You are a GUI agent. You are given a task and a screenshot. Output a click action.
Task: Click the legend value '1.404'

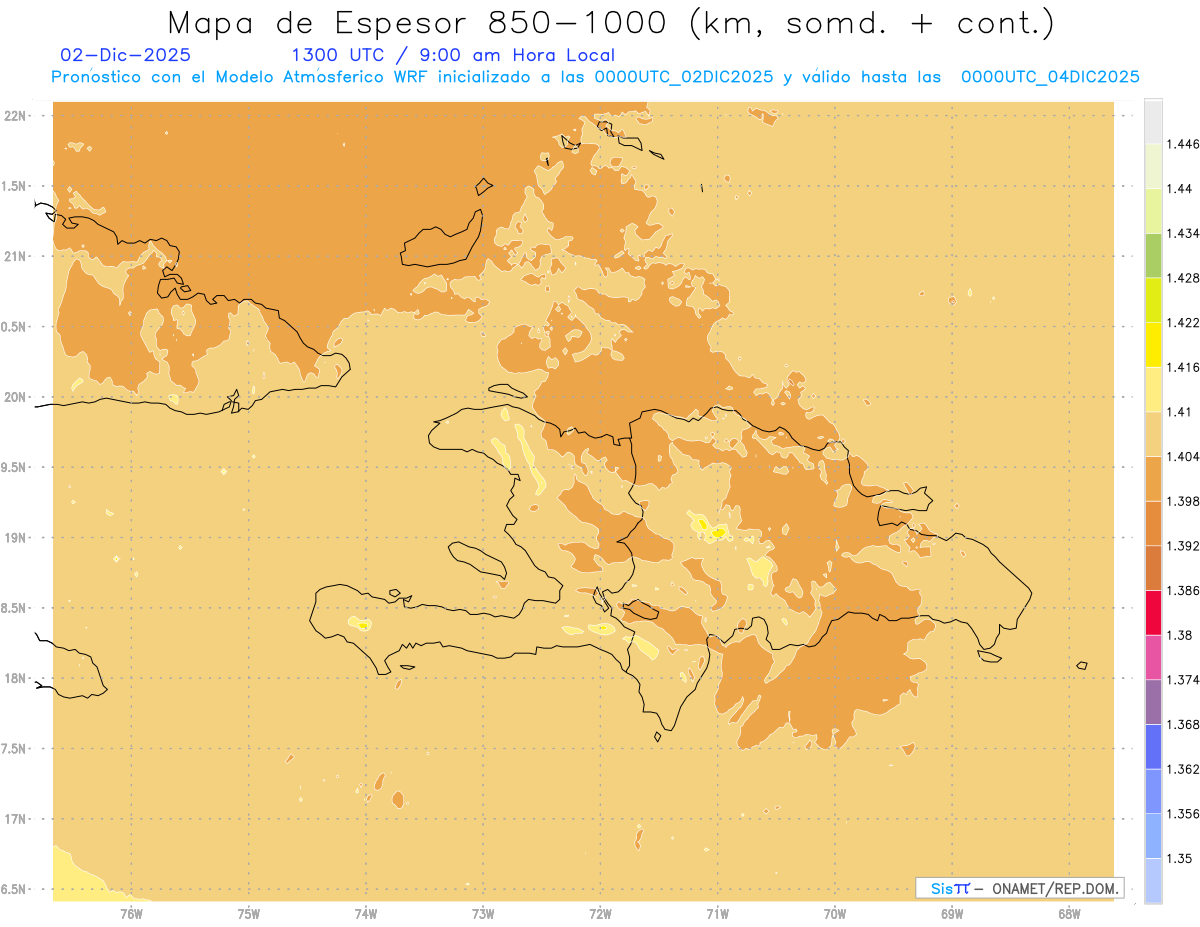point(1184,456)
